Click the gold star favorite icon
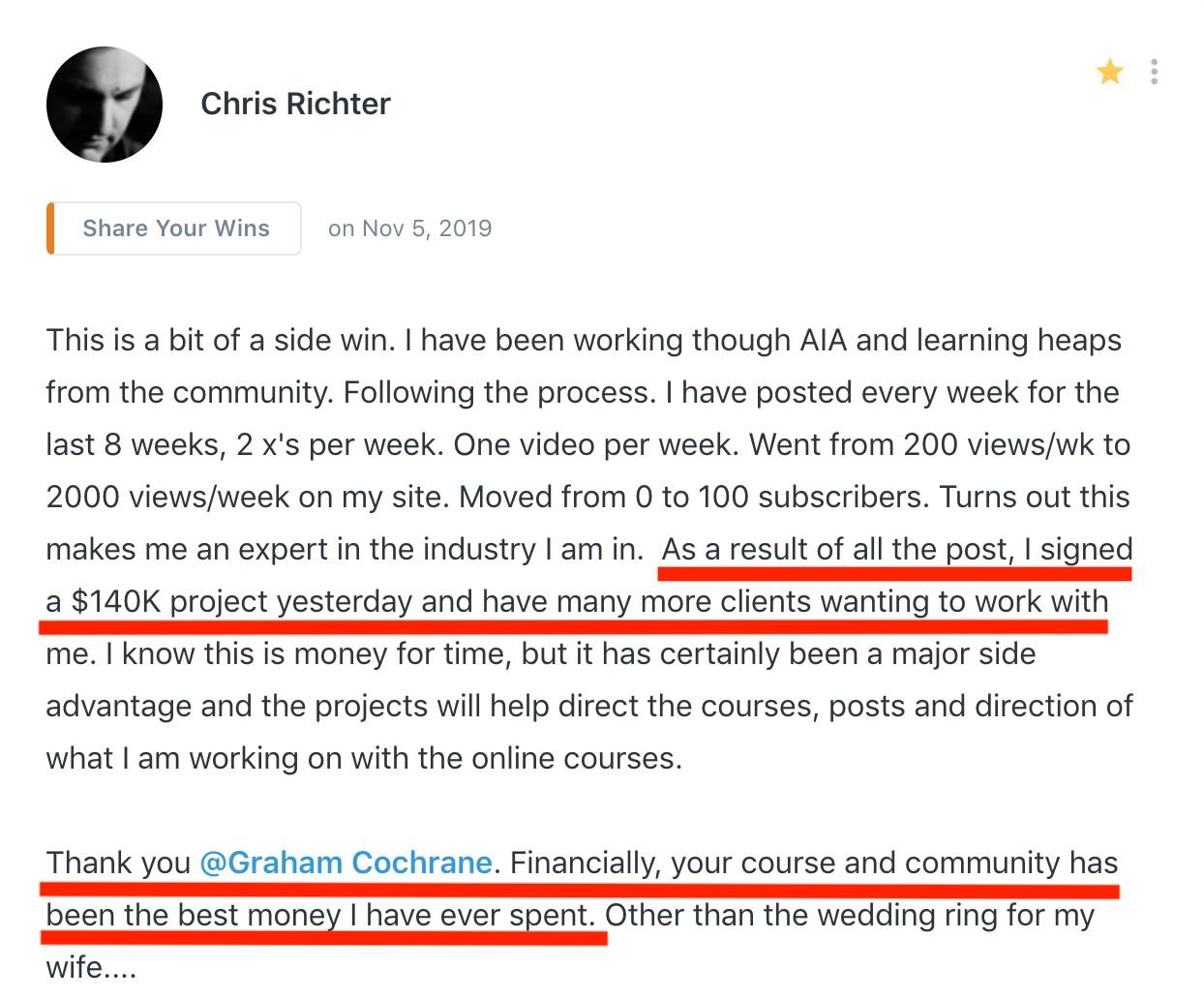 (1110, 72)
